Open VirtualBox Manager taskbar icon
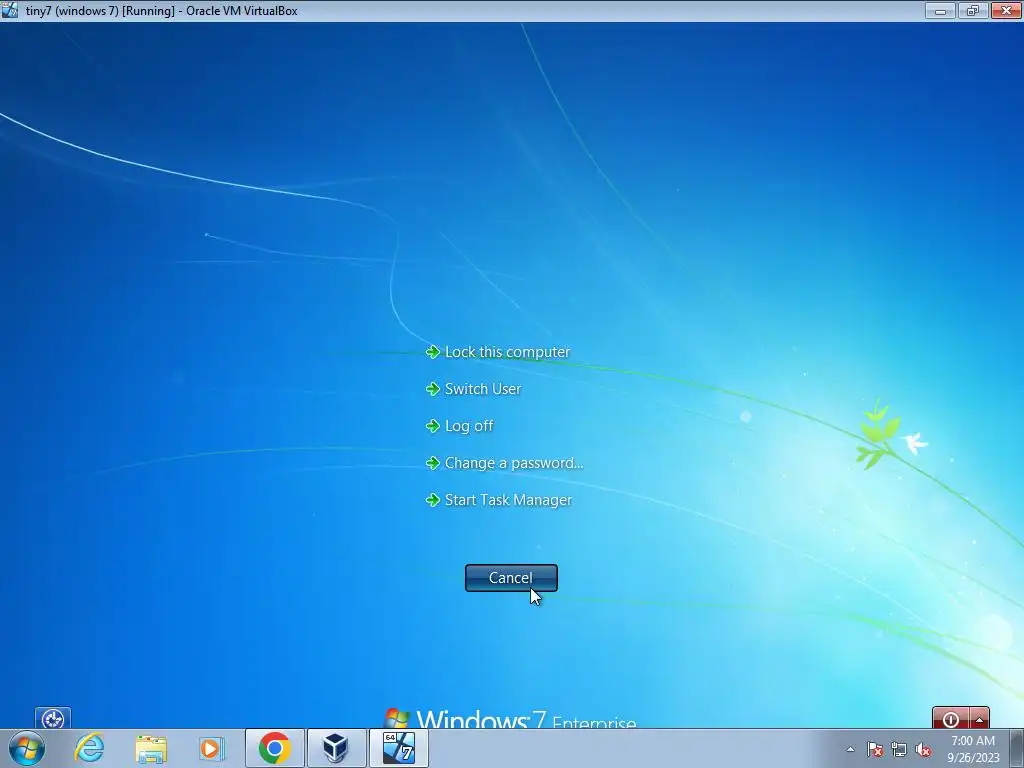Screen dimensions: 1024x768 coord(336,748)
